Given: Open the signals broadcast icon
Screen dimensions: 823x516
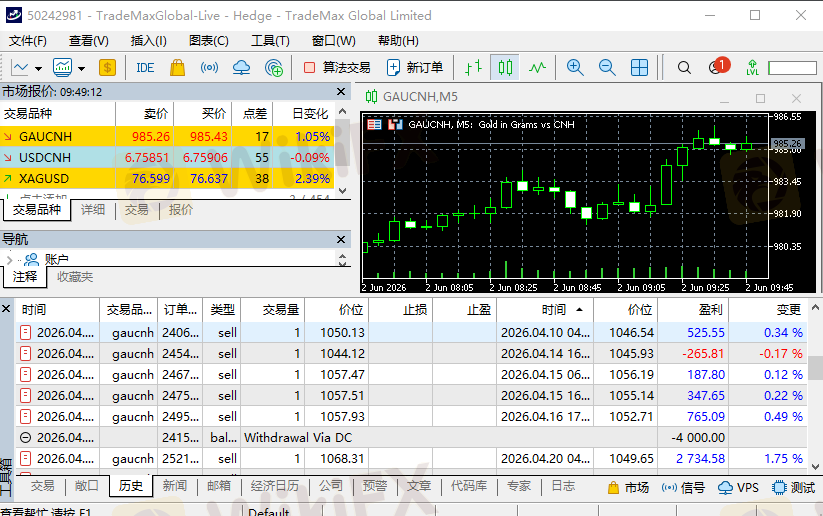Looking at the screenshot, I should coord(209,68).
